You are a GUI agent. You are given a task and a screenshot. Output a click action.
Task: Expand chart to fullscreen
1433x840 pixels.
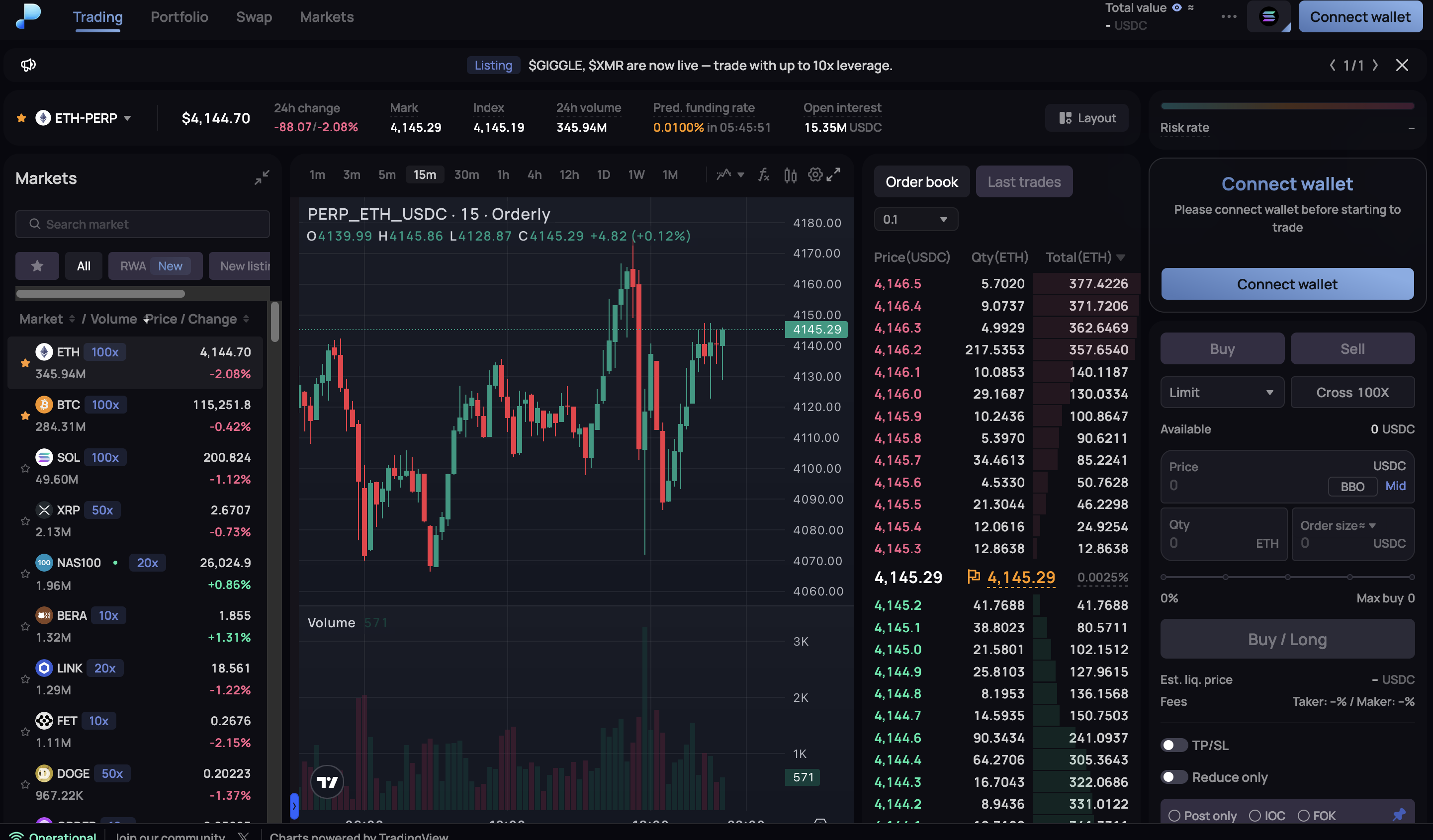(x=835, y=175)
